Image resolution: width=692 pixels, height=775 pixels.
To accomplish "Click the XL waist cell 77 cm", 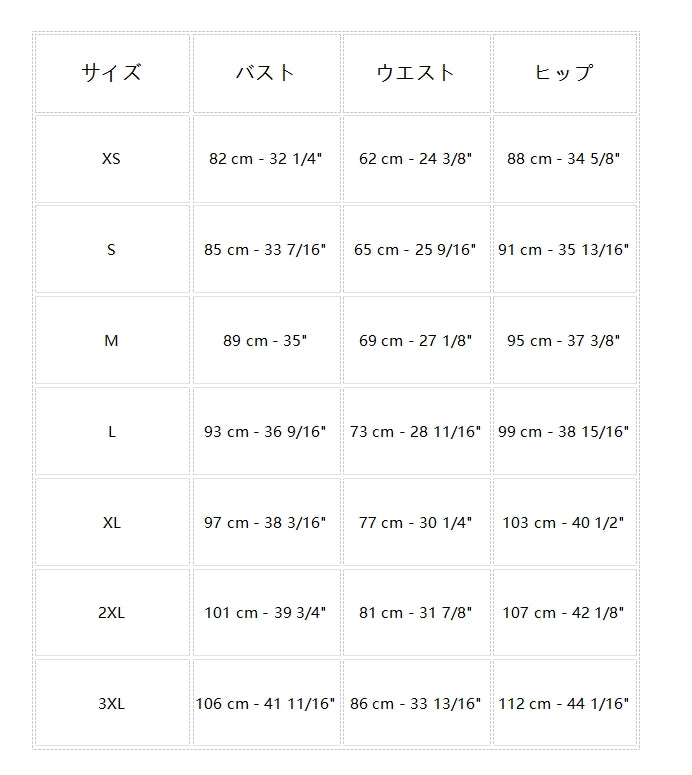I will pyautogui.click(x=415, y=523).
